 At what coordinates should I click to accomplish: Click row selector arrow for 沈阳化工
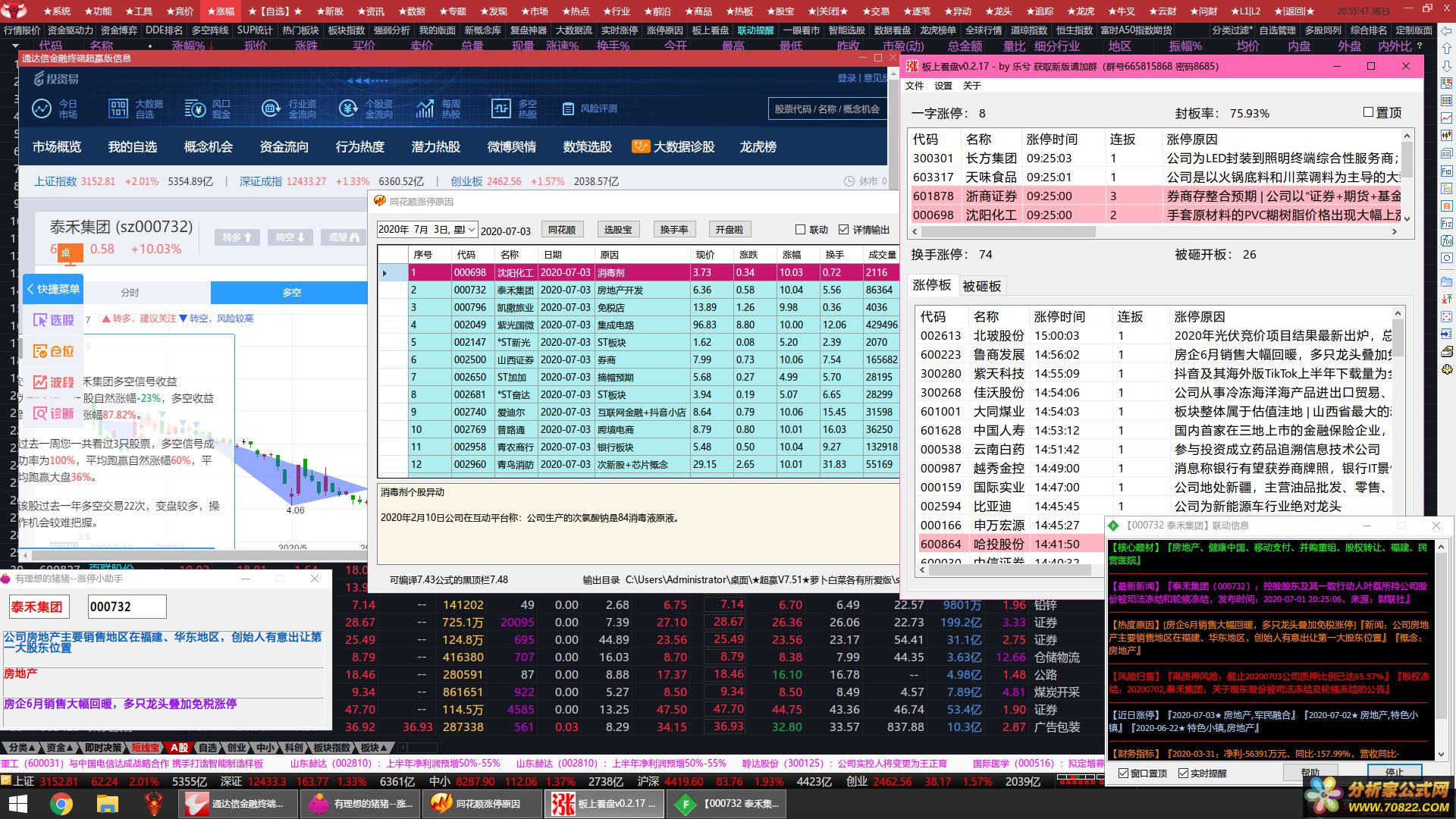click(385, 273)
